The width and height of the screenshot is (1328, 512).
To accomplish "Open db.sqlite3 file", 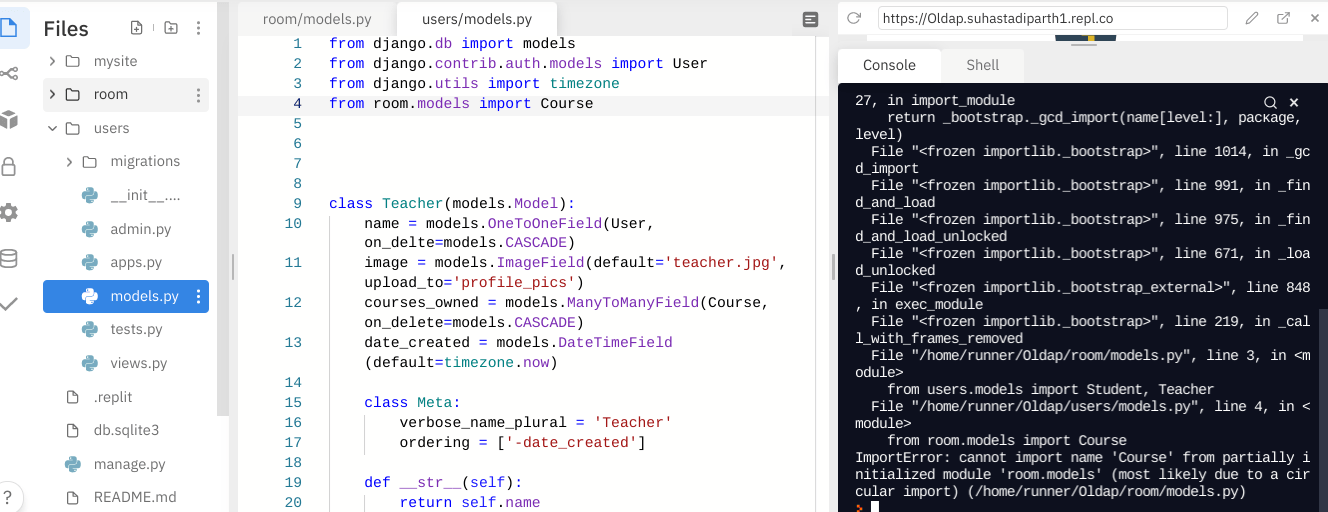I will [x=125, y=430].
